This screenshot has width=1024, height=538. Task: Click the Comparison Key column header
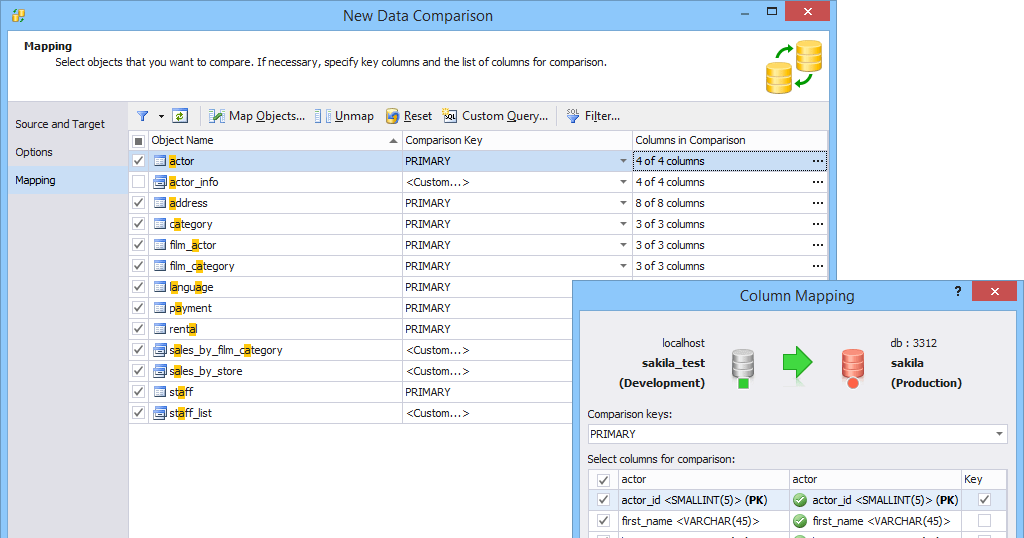coord(517,140)
